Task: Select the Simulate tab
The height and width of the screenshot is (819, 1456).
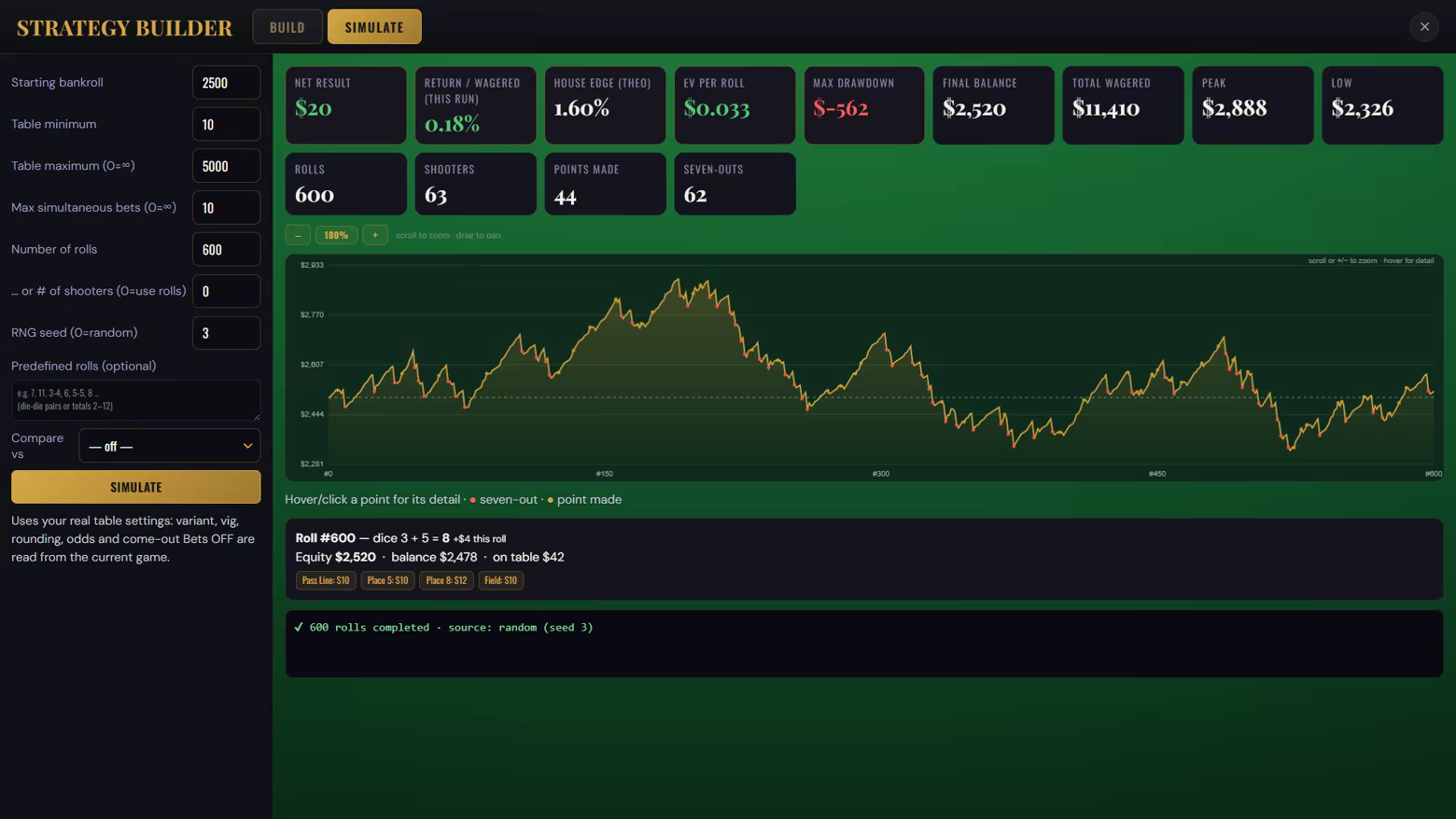Action: pyautogui.click(x=374, y=27)
